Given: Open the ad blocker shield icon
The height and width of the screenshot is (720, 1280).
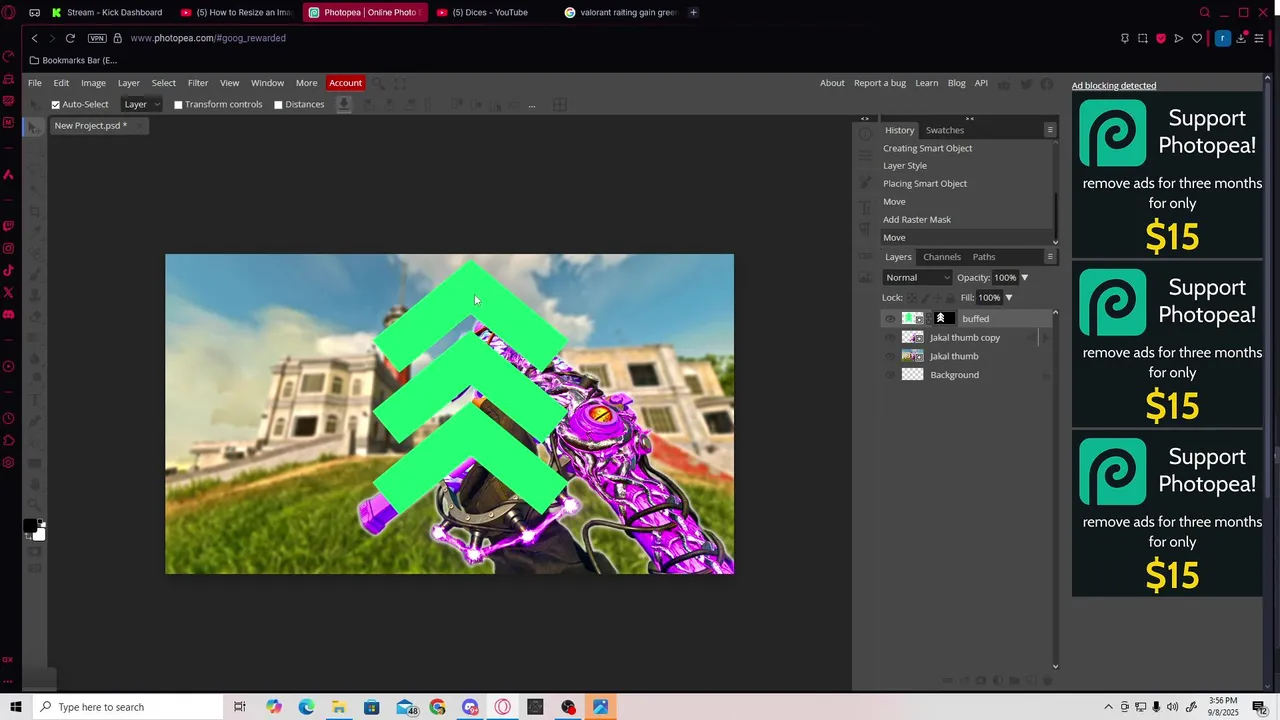Looking at the screenshot, I should [1161, 38].
